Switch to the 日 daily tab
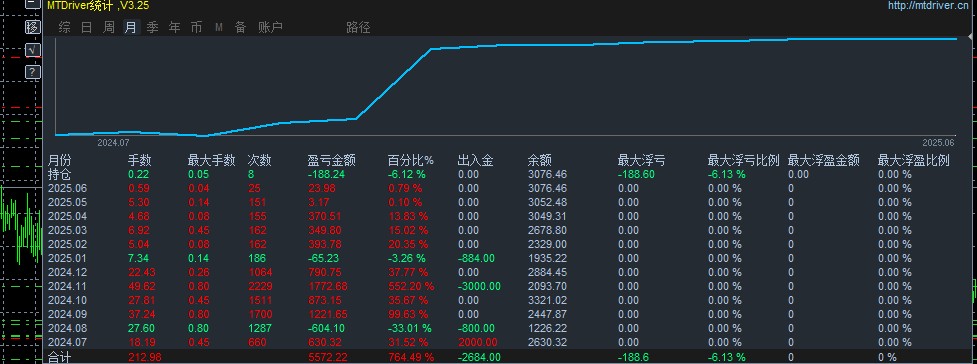 (87, 27)
